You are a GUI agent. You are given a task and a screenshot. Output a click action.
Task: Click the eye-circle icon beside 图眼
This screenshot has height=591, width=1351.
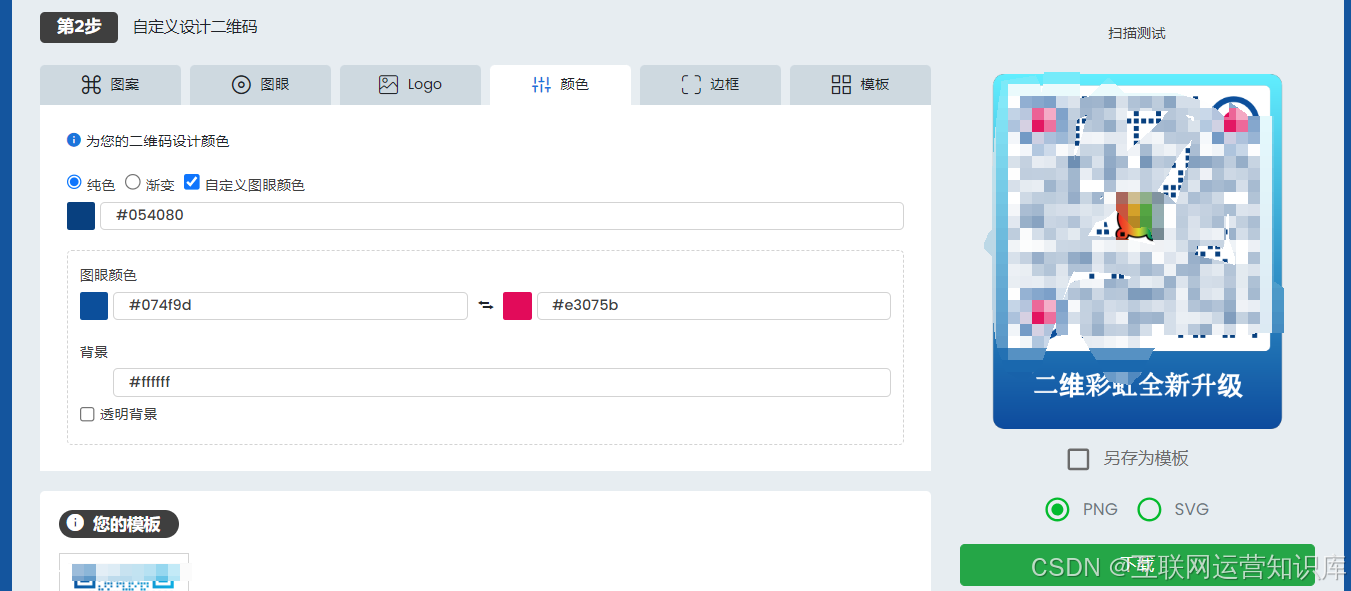[241, 85]
